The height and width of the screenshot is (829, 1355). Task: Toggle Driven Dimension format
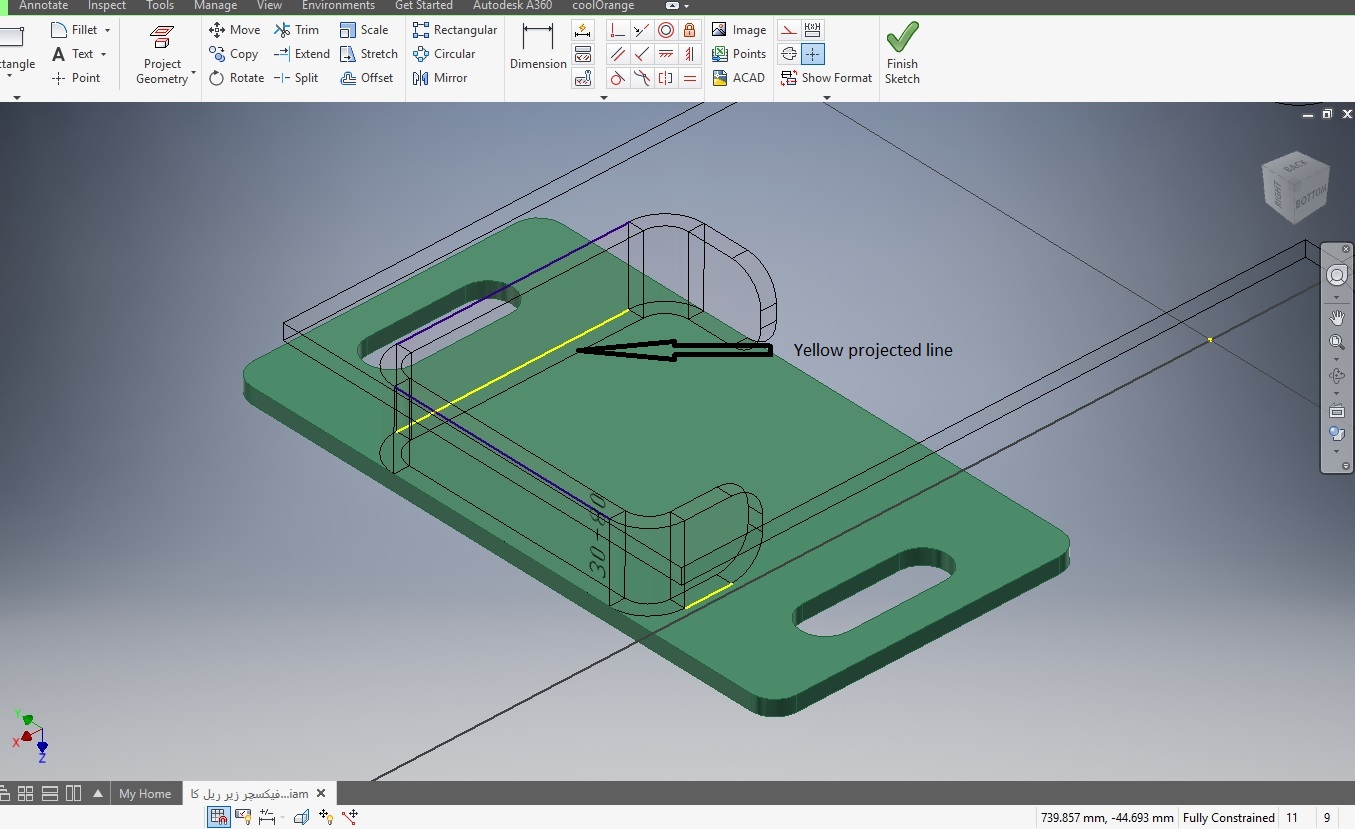(x=813, y=30)
